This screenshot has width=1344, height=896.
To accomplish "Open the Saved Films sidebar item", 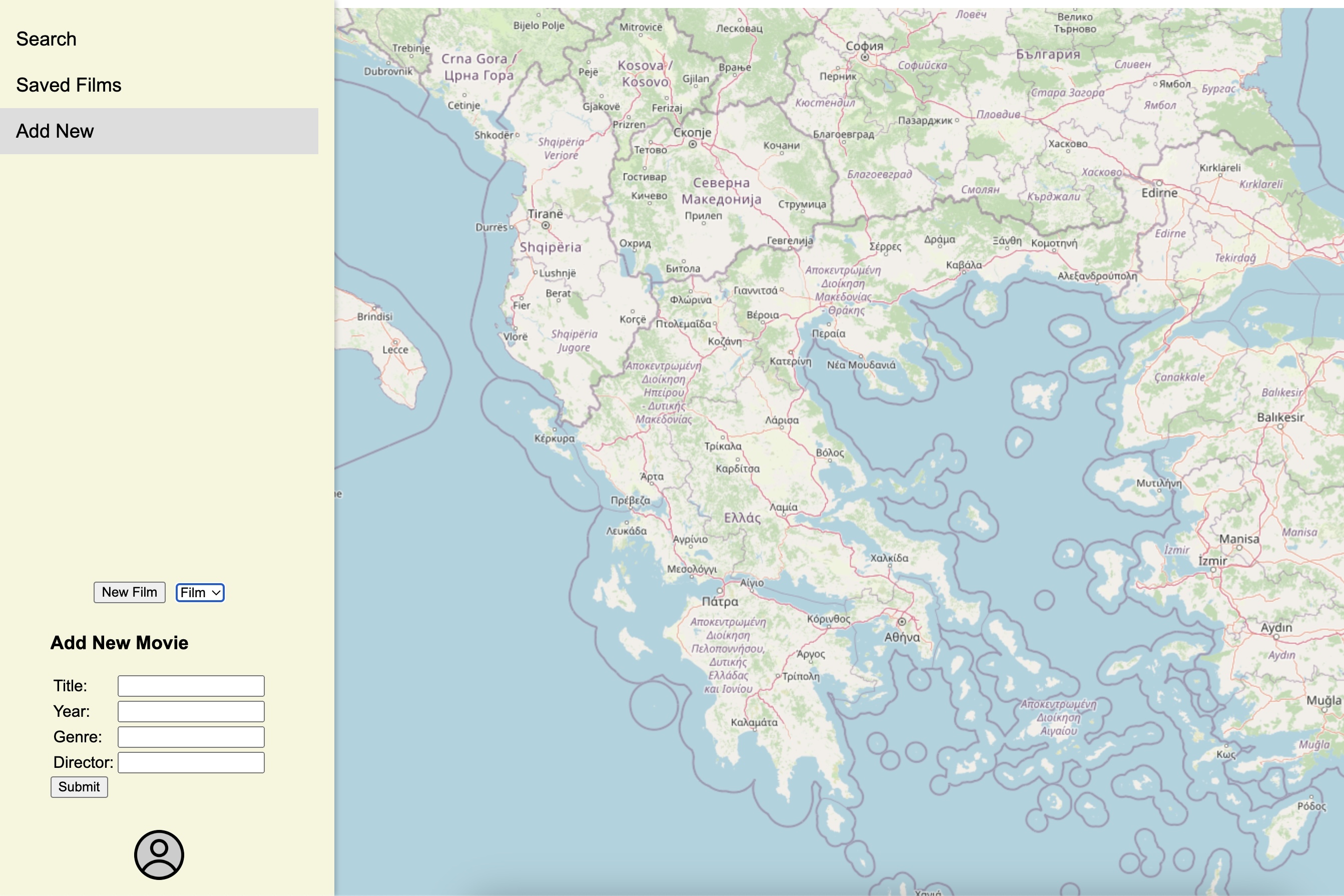I will (69, 85).
